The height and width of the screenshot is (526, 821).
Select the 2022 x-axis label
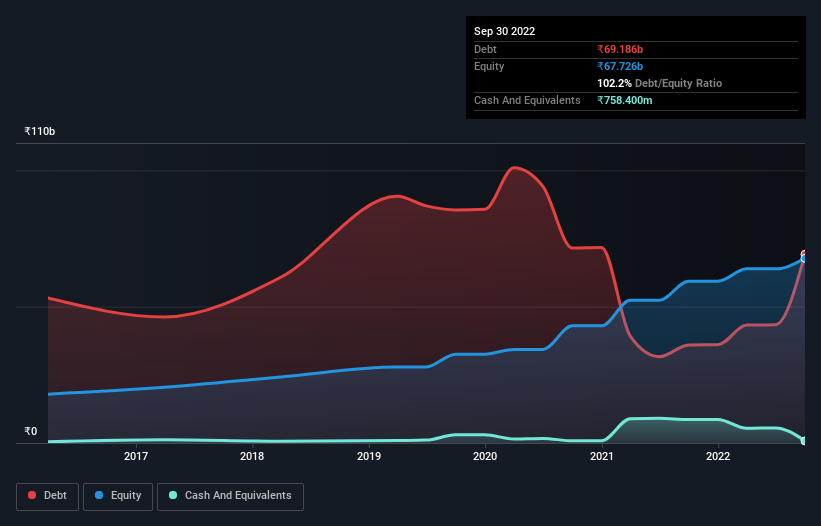(x=718, y=456)
